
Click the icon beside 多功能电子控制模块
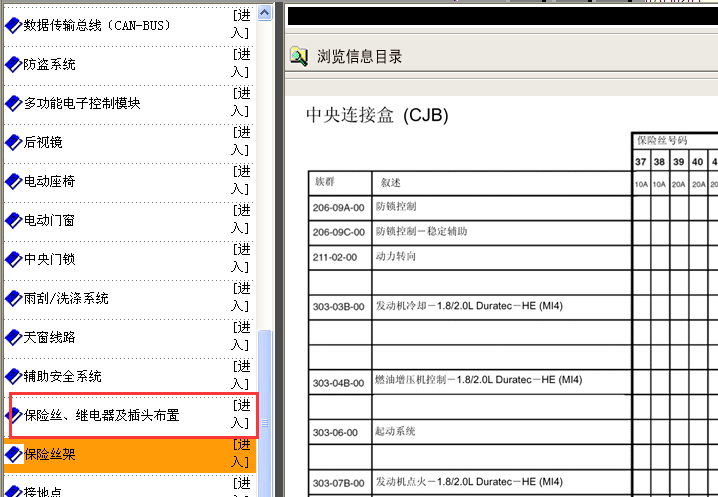(13, 104)
